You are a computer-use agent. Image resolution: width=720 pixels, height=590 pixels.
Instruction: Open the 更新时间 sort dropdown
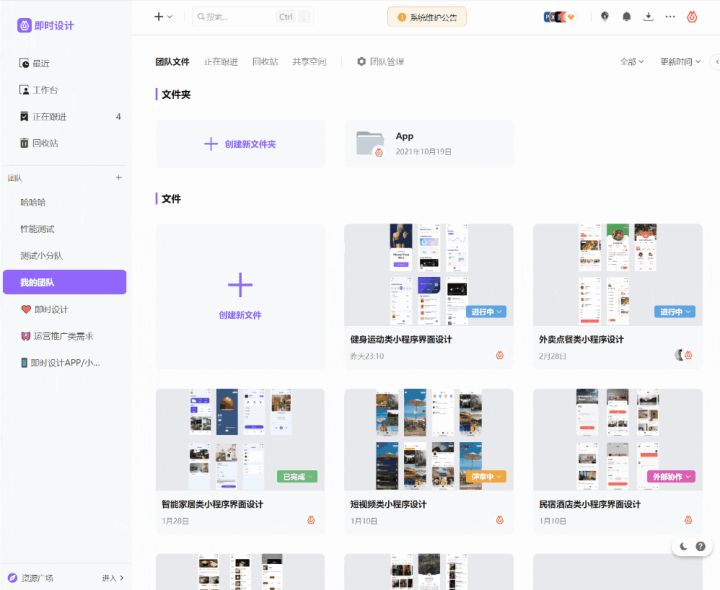click(681, 62)
